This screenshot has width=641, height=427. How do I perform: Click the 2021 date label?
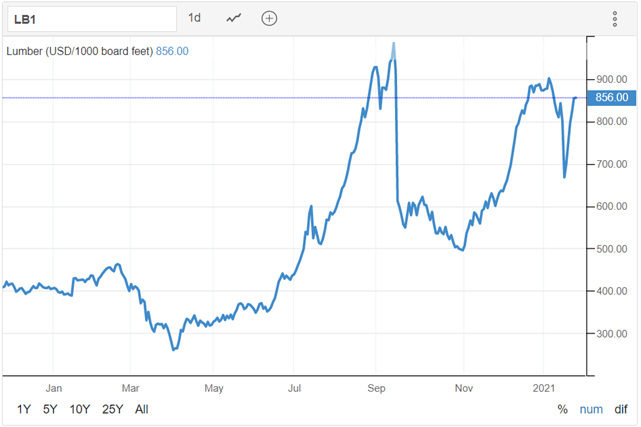point(544,388)
